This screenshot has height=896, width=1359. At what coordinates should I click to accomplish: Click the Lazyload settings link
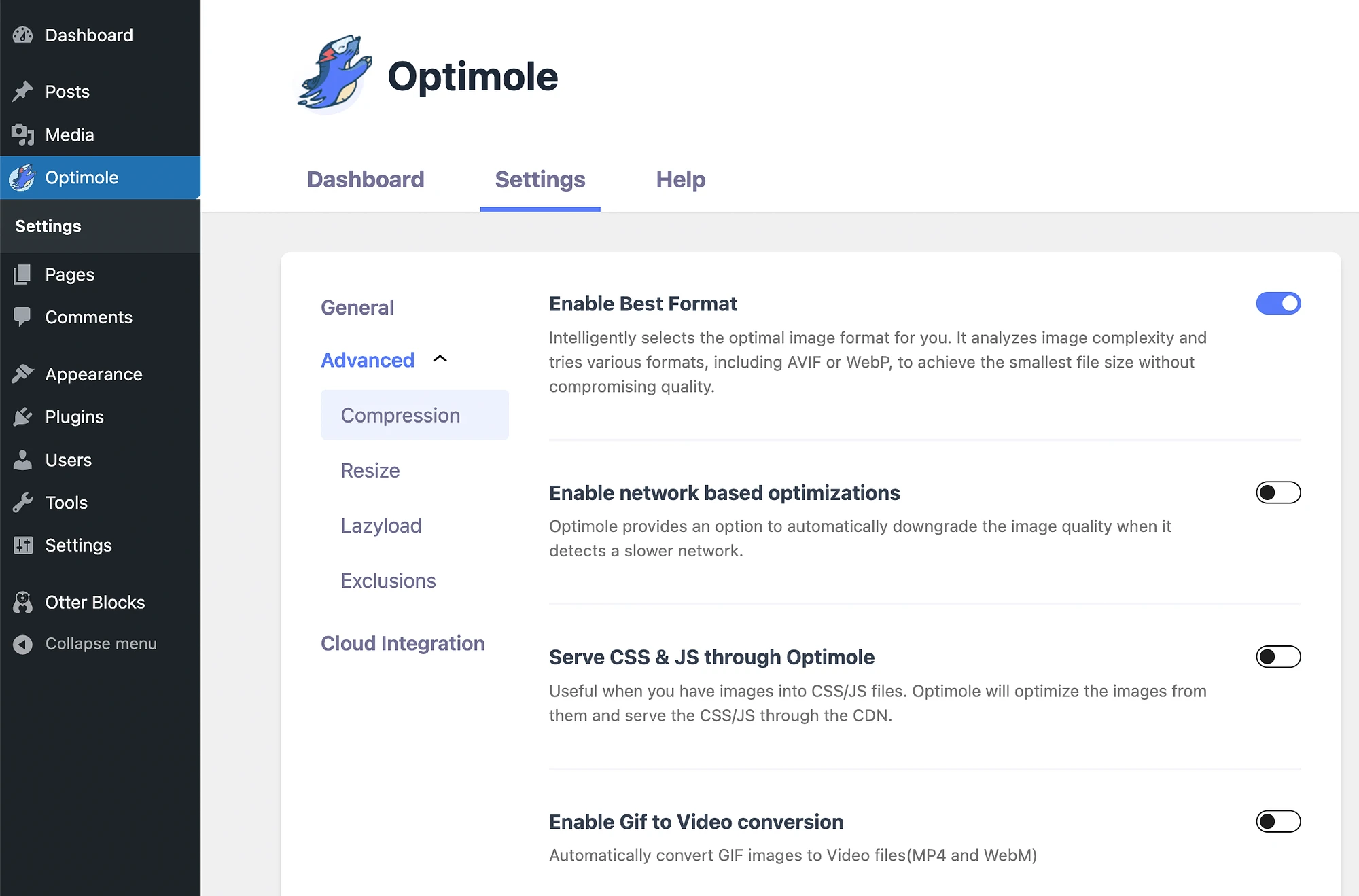pyautogui.click(x=380, y=525)
